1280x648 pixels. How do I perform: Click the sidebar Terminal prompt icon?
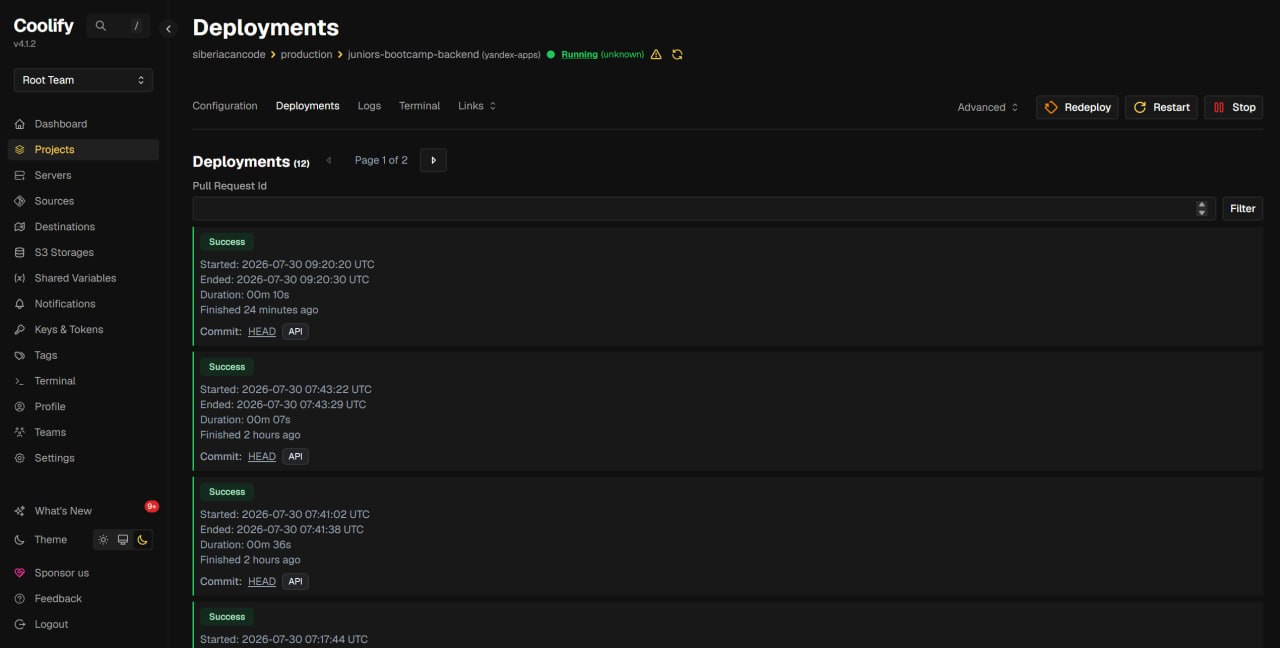20,381
